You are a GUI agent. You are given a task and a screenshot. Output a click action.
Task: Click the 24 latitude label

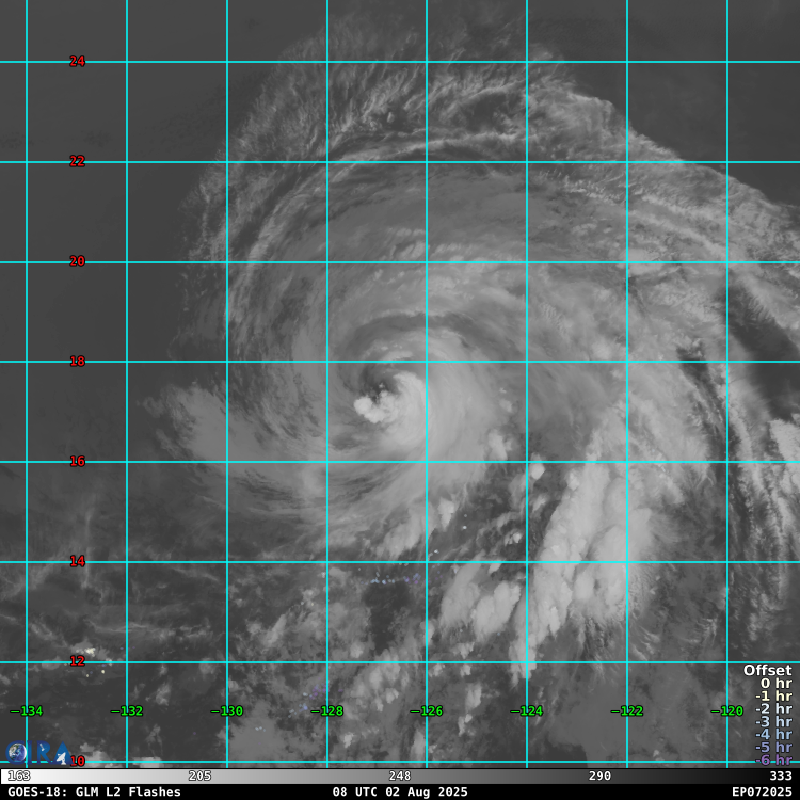pyautogui.click(x=77, y=62)
